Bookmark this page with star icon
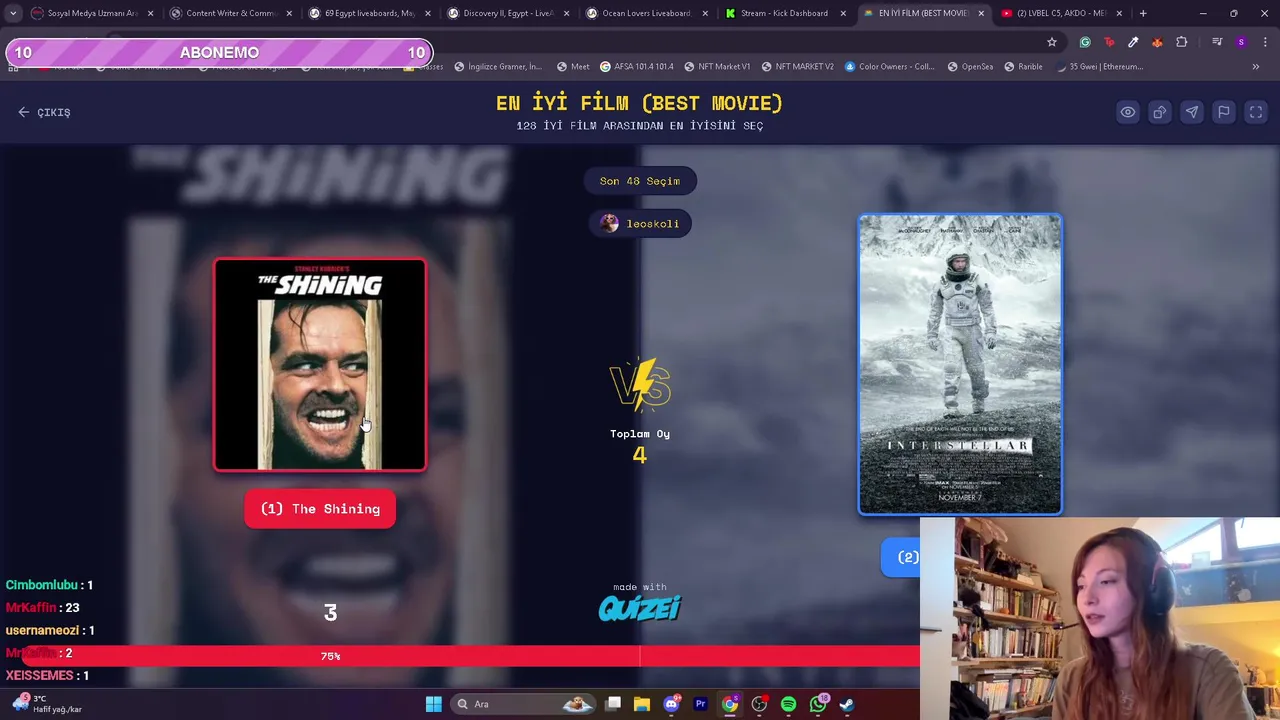1280x720 pixels. [1052, 42]
